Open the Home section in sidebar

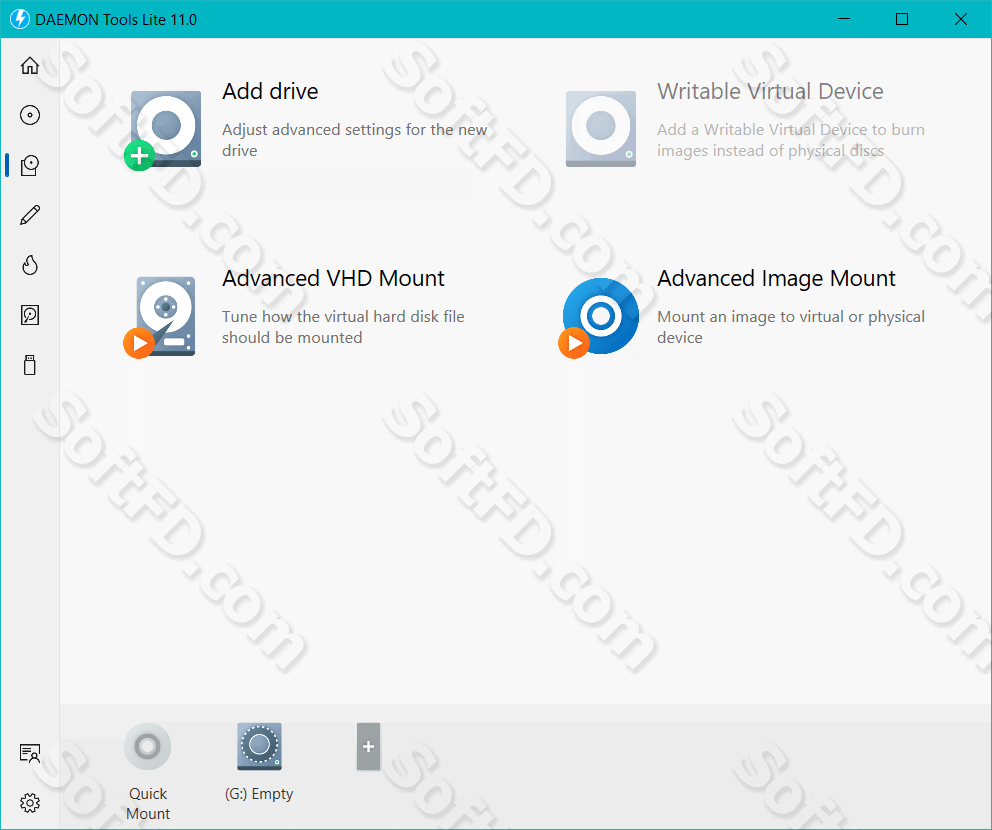(x=30, y=65)
